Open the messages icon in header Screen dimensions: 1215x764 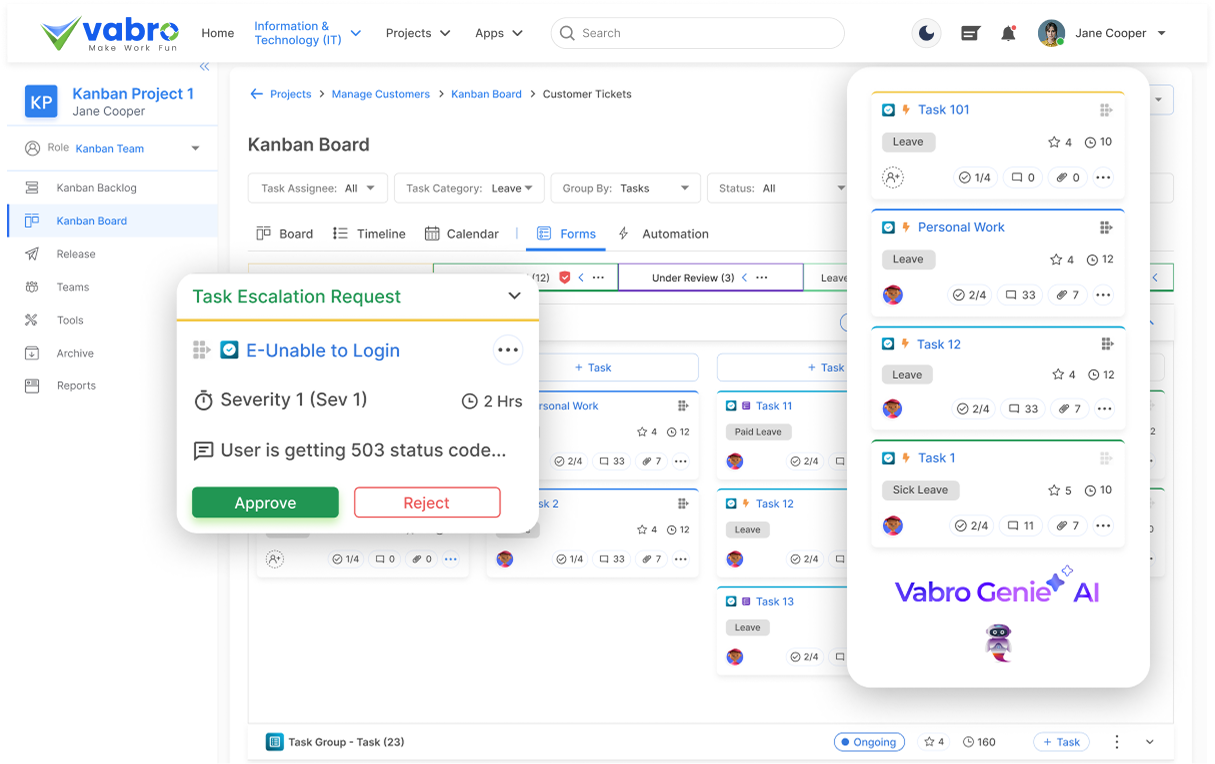[x=969, y=33]
